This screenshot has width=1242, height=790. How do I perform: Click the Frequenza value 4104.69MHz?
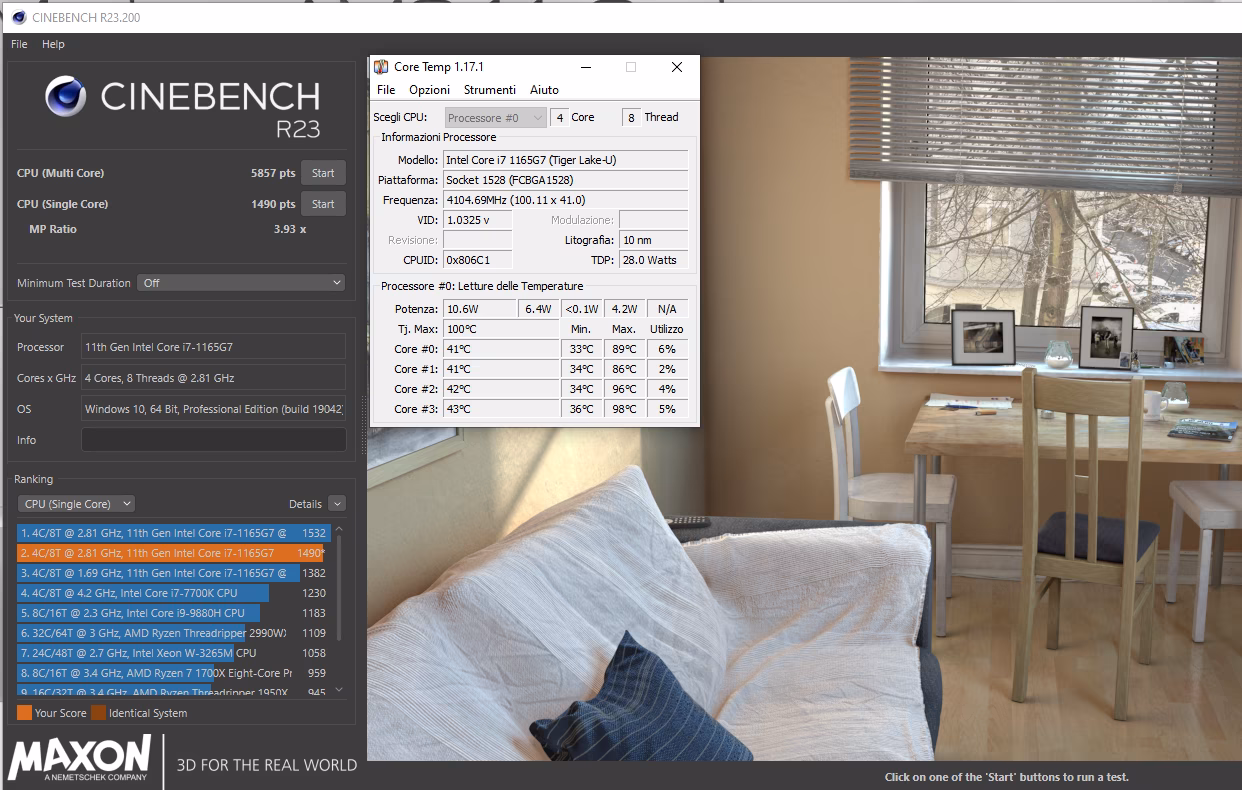tap(565, 200)
